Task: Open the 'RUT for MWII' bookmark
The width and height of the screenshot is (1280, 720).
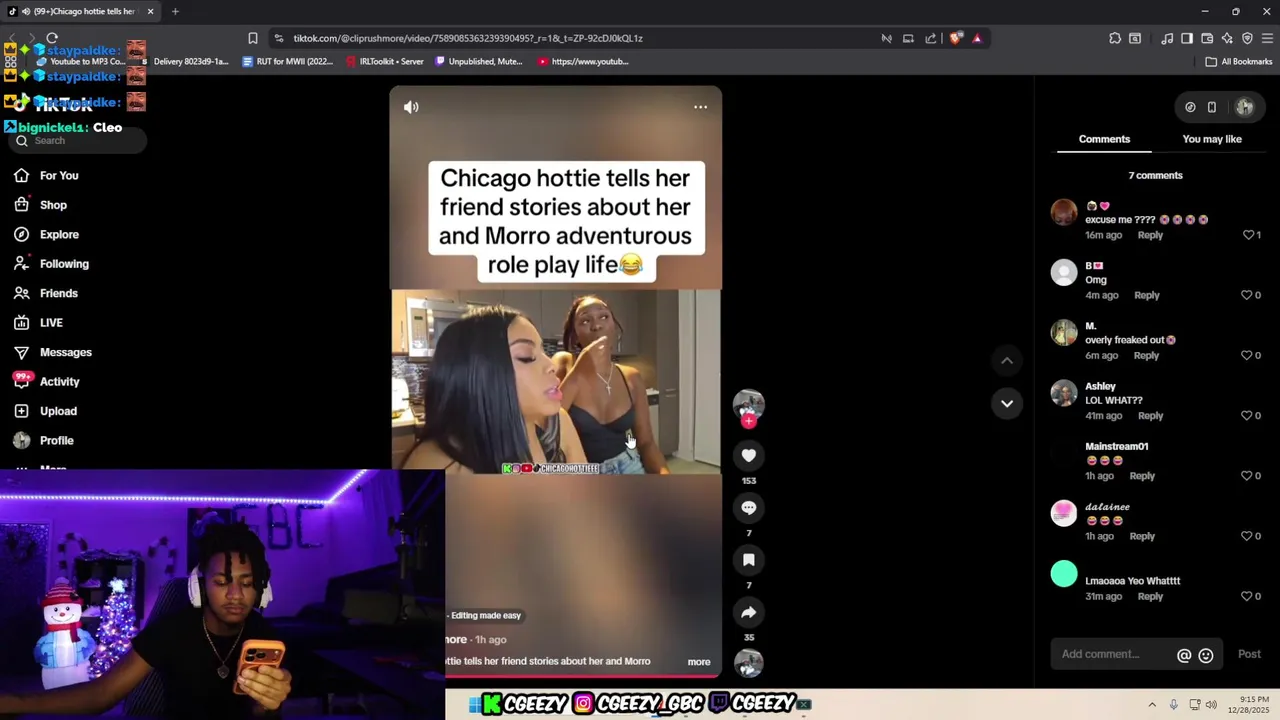Action: [x=287, y=61]
